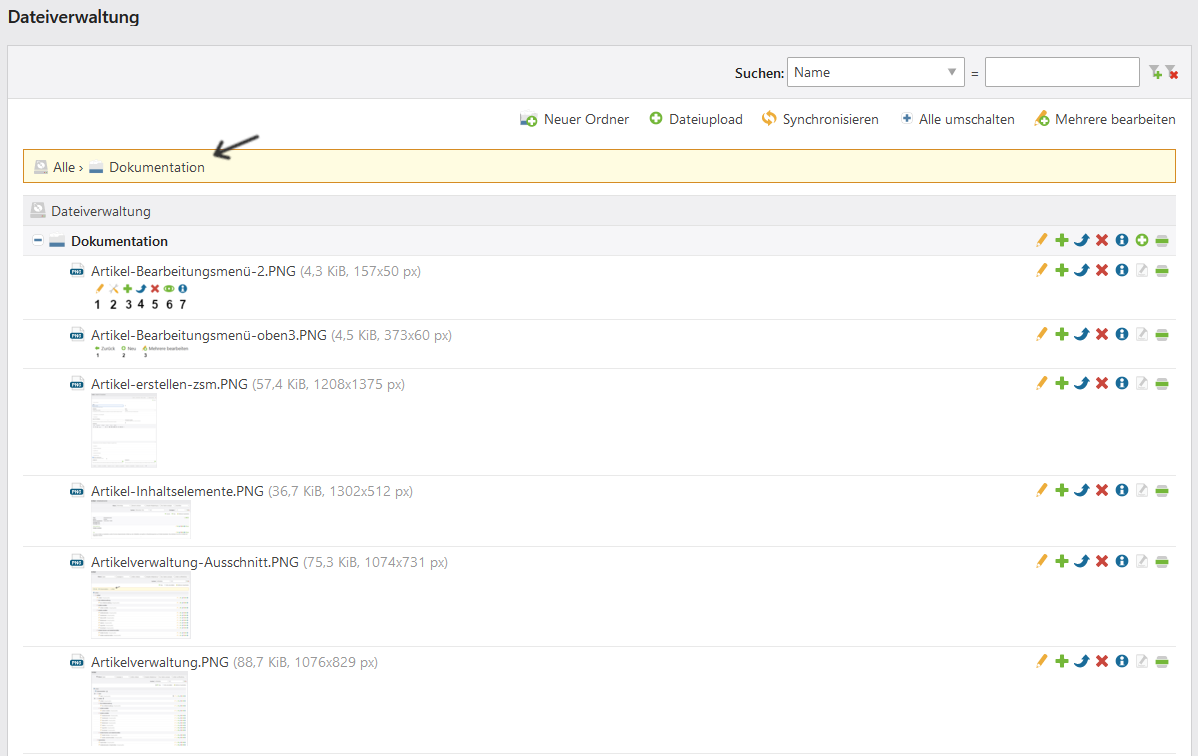Open the Dateiupload page
This screenshot has height=756, width=1198.
696,119
